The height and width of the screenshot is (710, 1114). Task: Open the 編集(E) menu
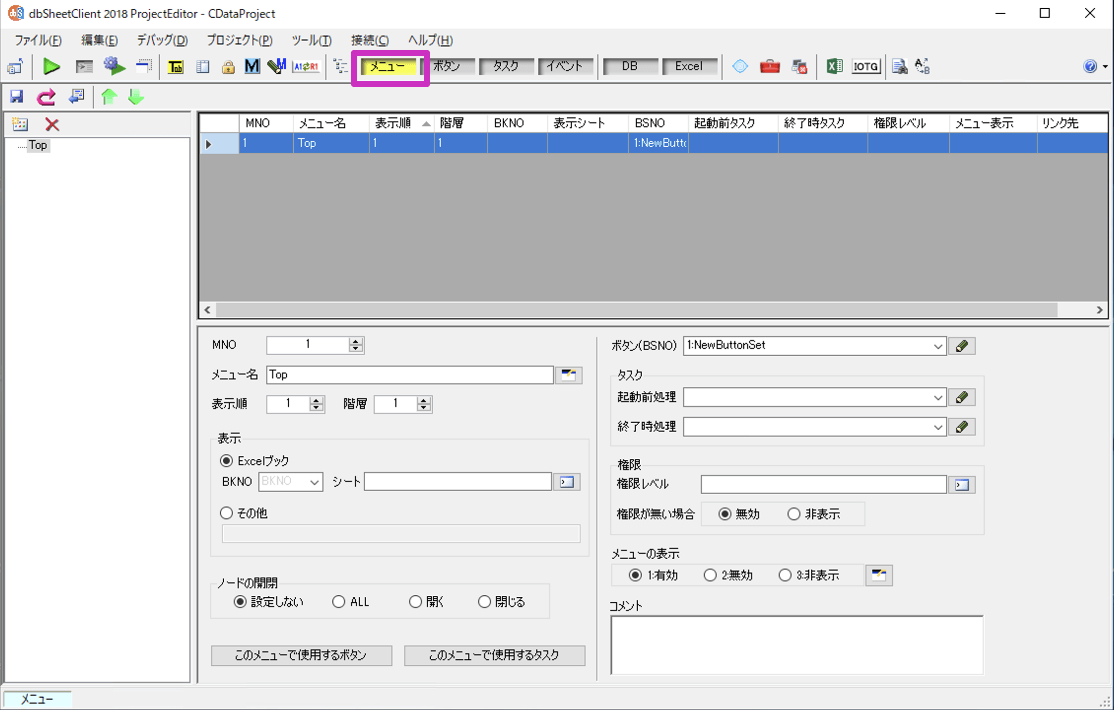[x=99, y=41]
